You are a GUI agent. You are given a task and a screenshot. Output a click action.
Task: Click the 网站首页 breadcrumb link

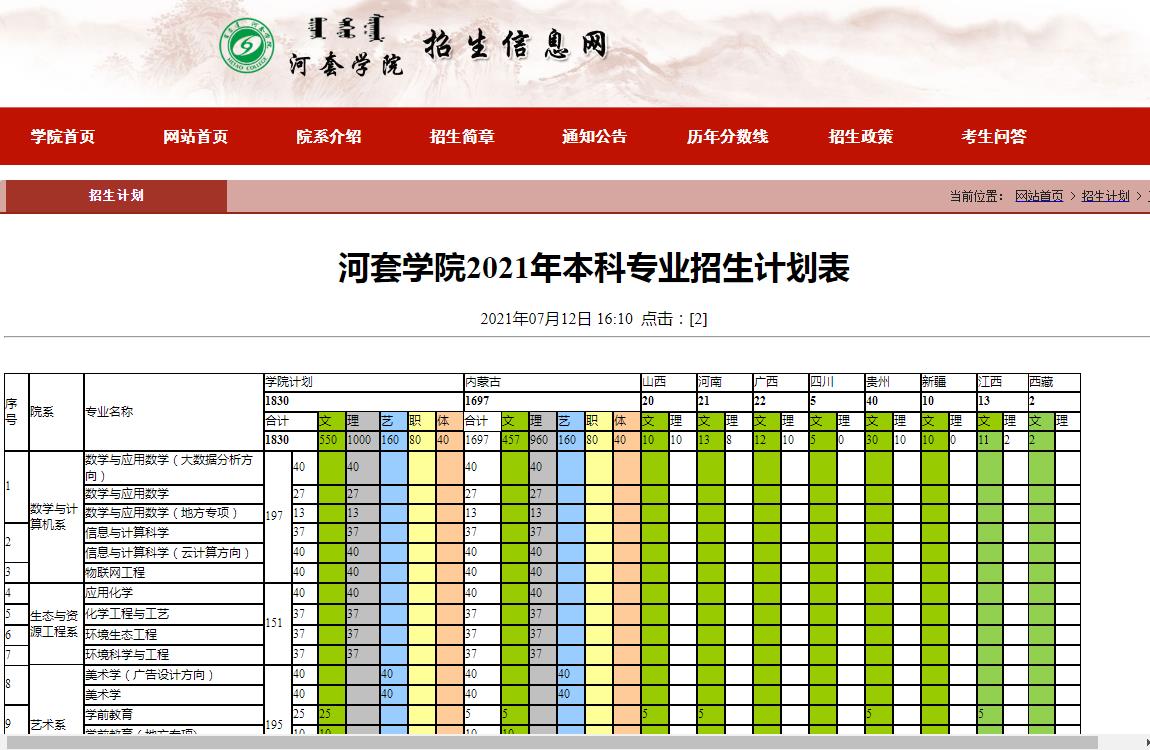(x=1039, y=196)
